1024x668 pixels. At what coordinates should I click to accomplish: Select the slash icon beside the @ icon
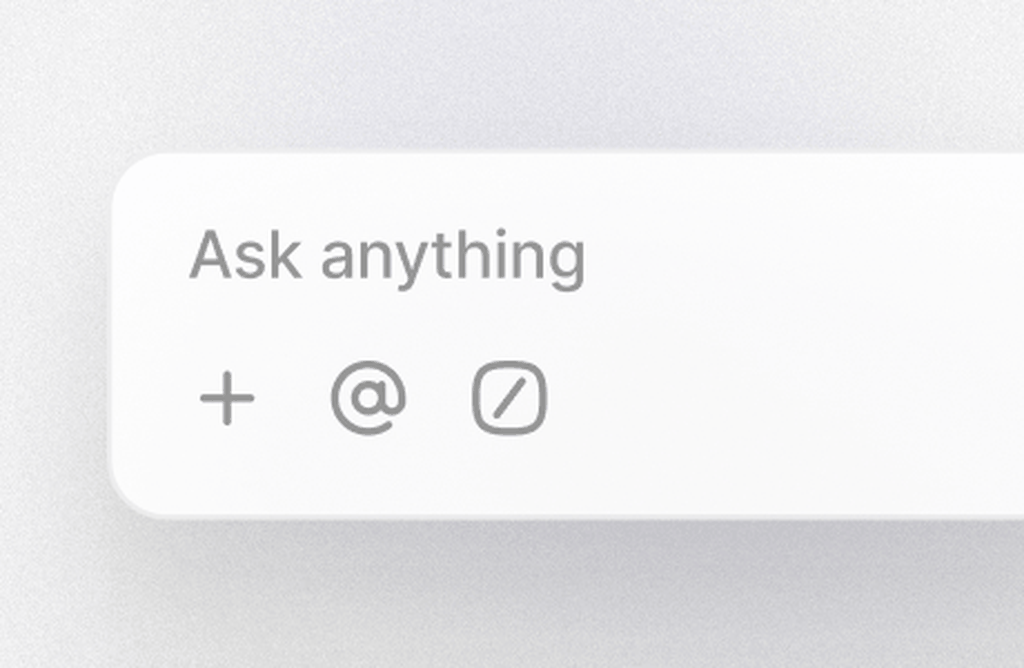509,398
